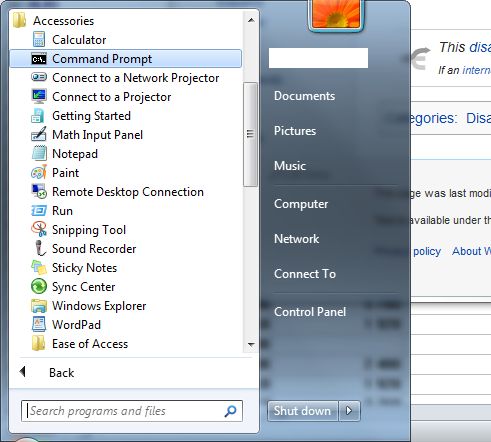This screenshot has height=442, width=491.
Task: Open Pictures from the Start menu
Action: [x=295, y=131]
